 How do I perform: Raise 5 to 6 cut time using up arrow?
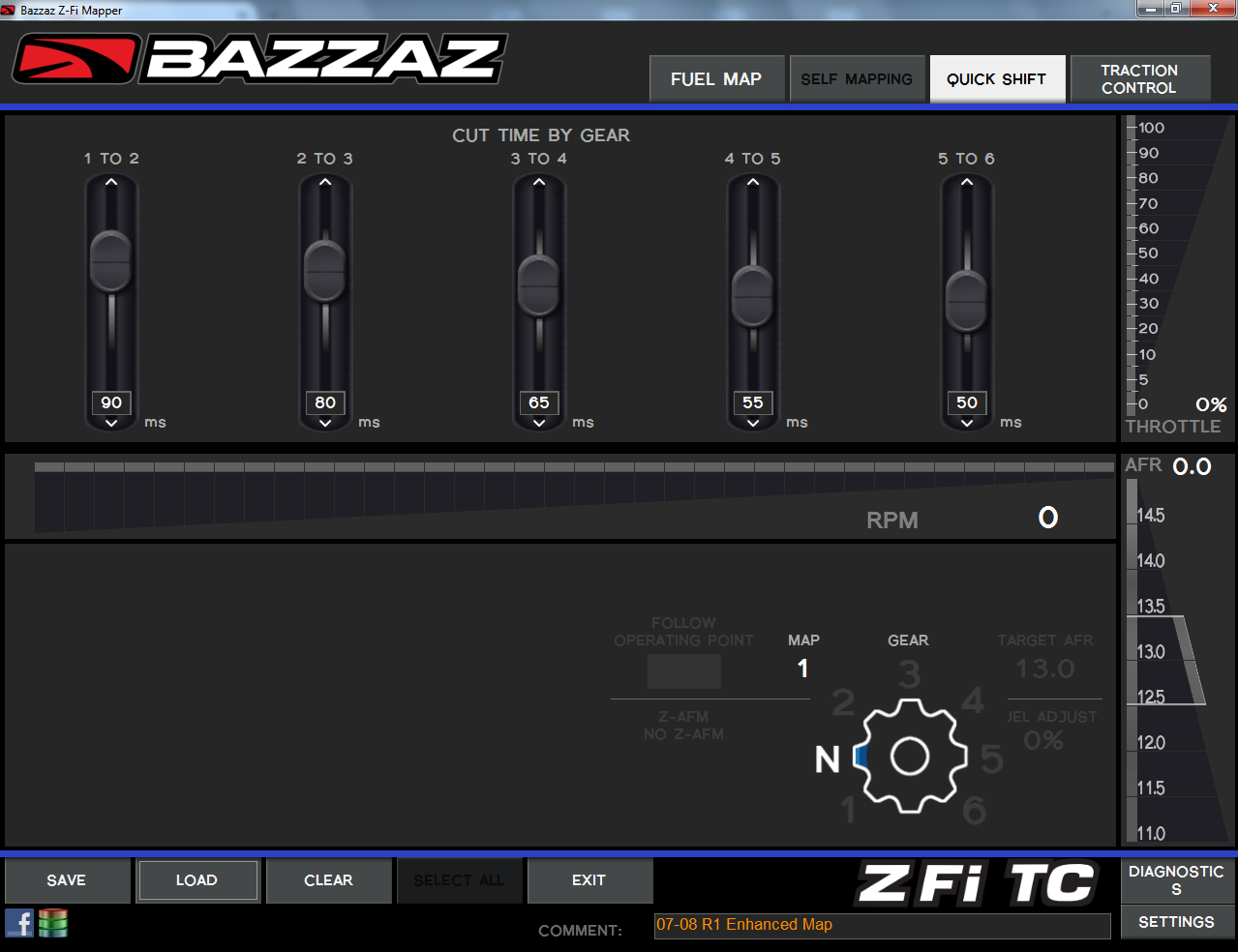[967, 182]
